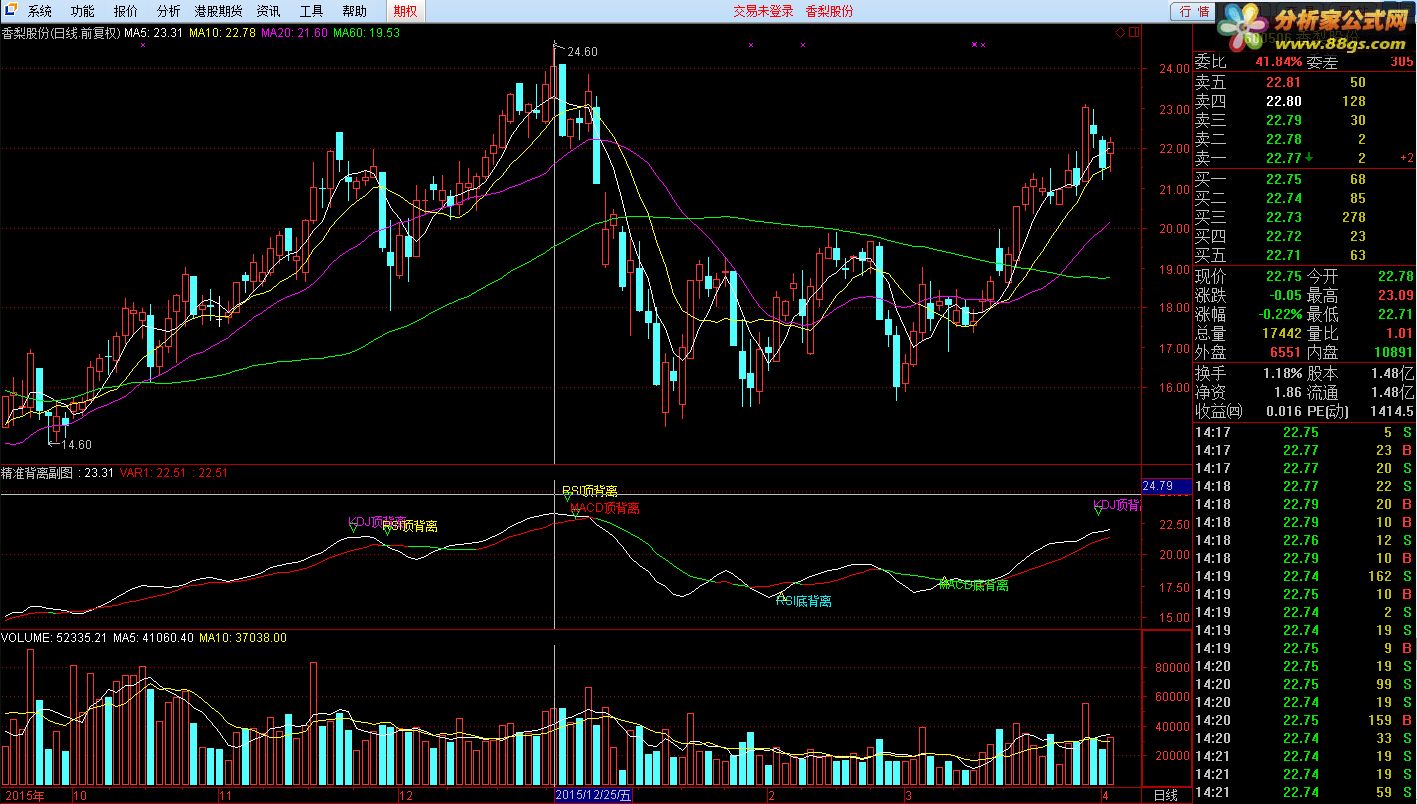The height and width of the screenshot is (804, 1417).
Task: Select the red 期权 tab
Action: pos(405,11)
